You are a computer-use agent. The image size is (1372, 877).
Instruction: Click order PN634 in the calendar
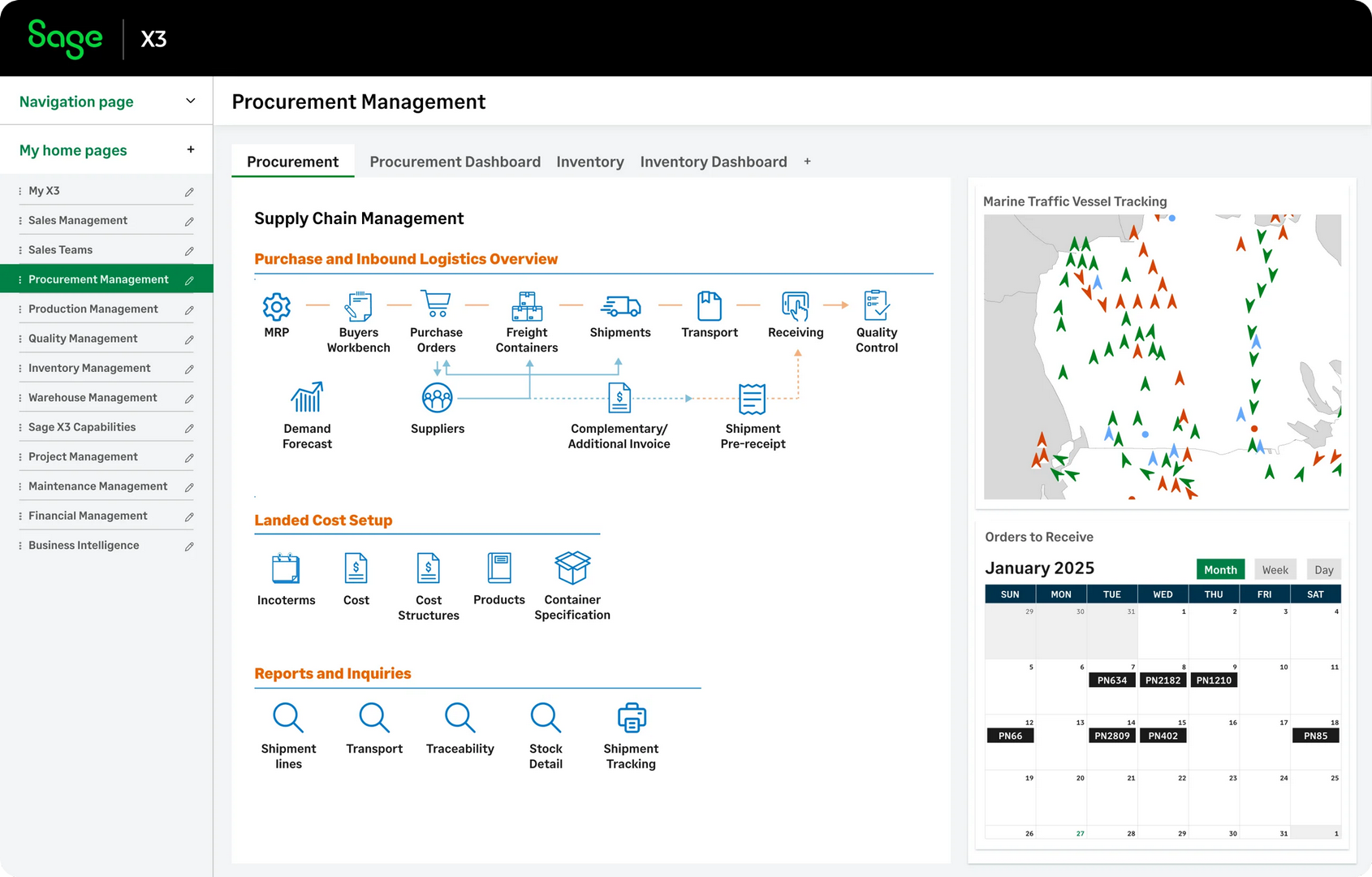point(1111,680)
